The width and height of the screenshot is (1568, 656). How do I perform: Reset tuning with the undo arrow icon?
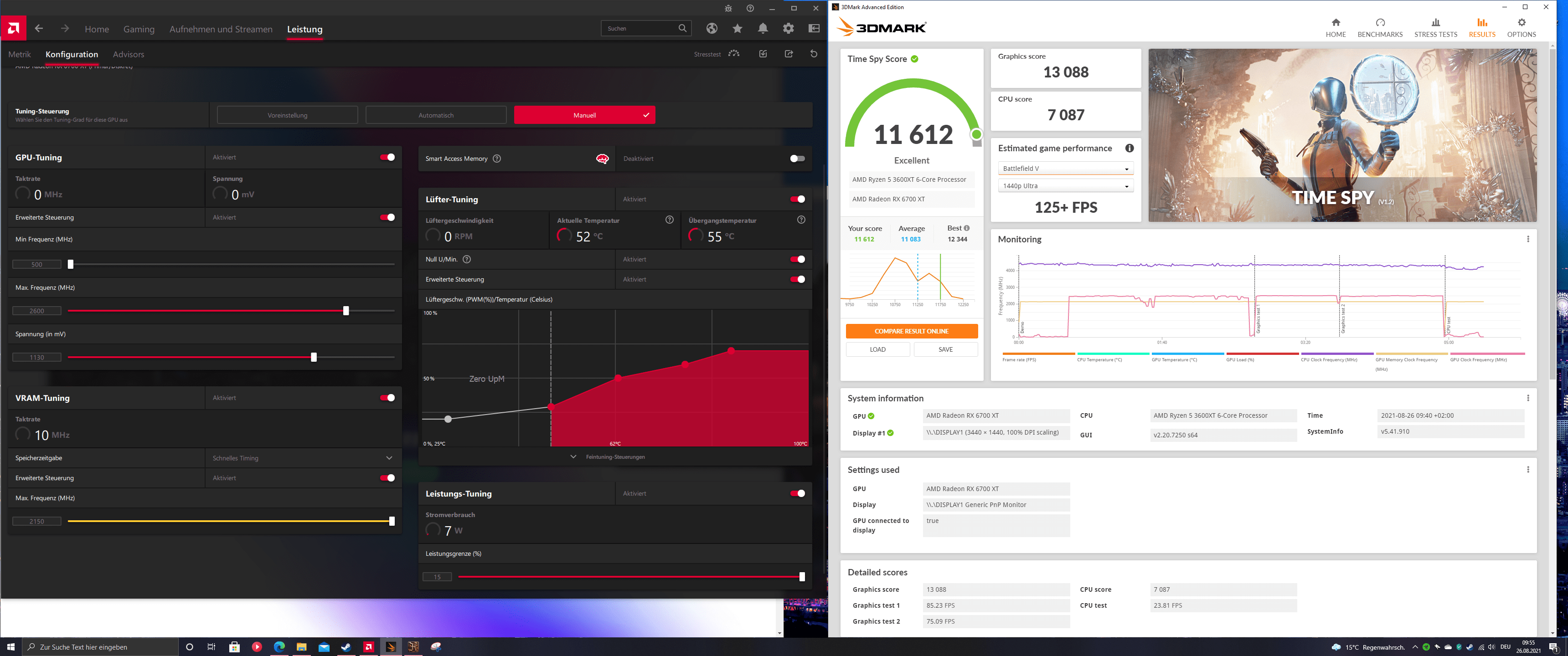(814, 54)
